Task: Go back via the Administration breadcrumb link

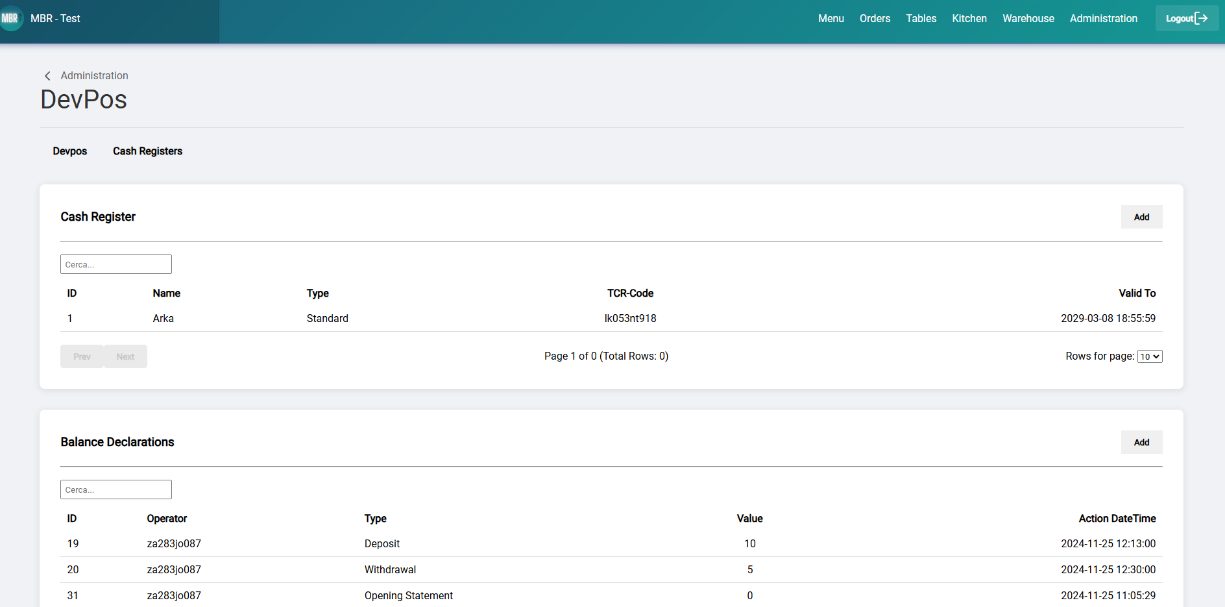Action: pyautogui.click(x=94, y=76)
